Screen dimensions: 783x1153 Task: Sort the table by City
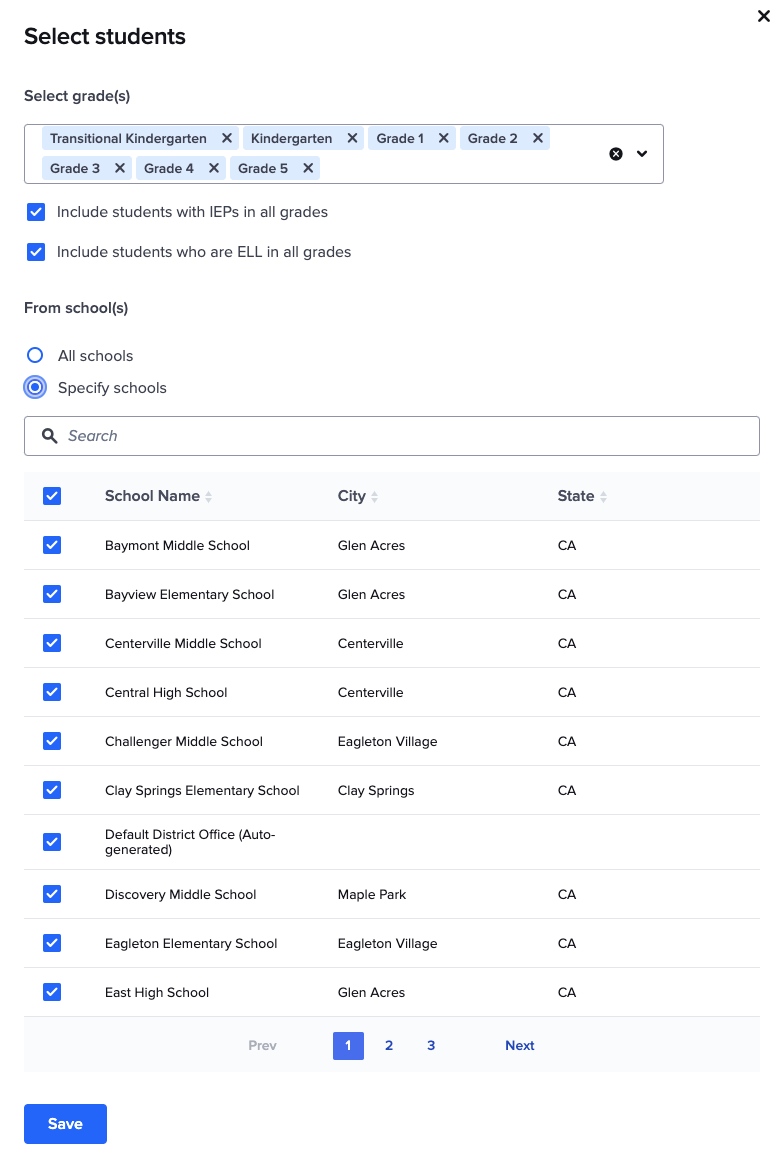[377, 496]
